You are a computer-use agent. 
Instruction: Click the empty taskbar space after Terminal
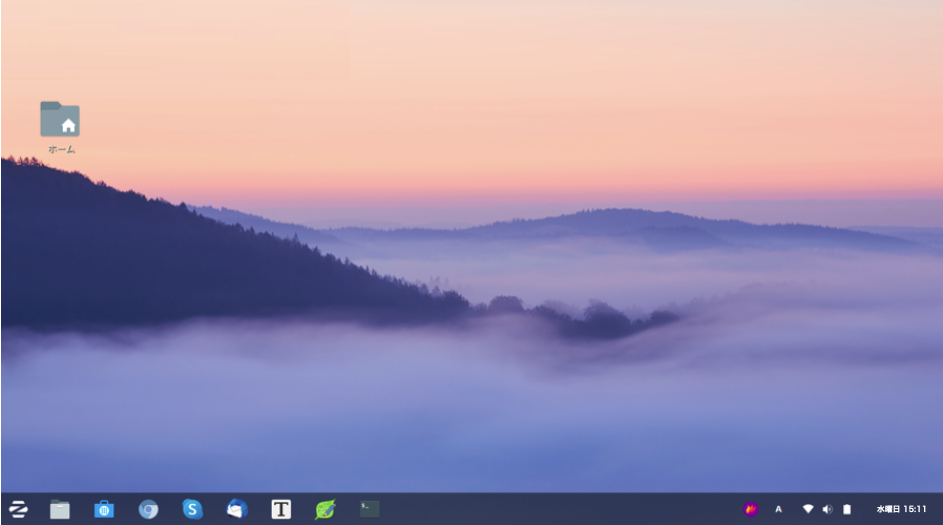[550, 509]
